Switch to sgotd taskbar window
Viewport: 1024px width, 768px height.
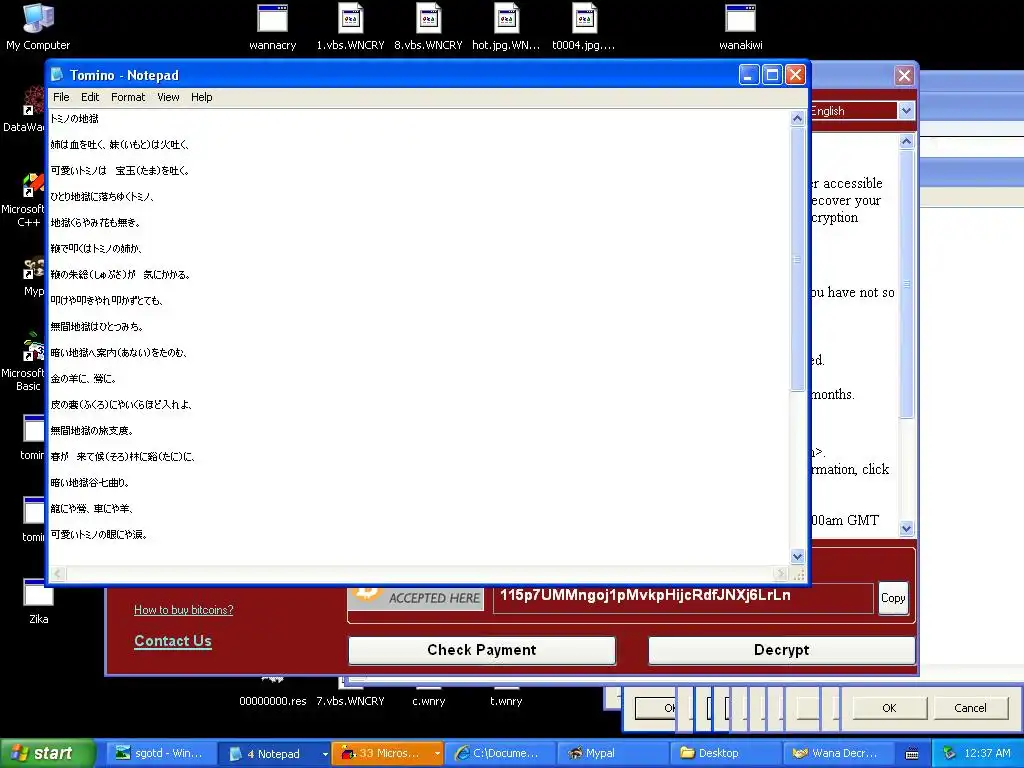(x=161, y=754)
